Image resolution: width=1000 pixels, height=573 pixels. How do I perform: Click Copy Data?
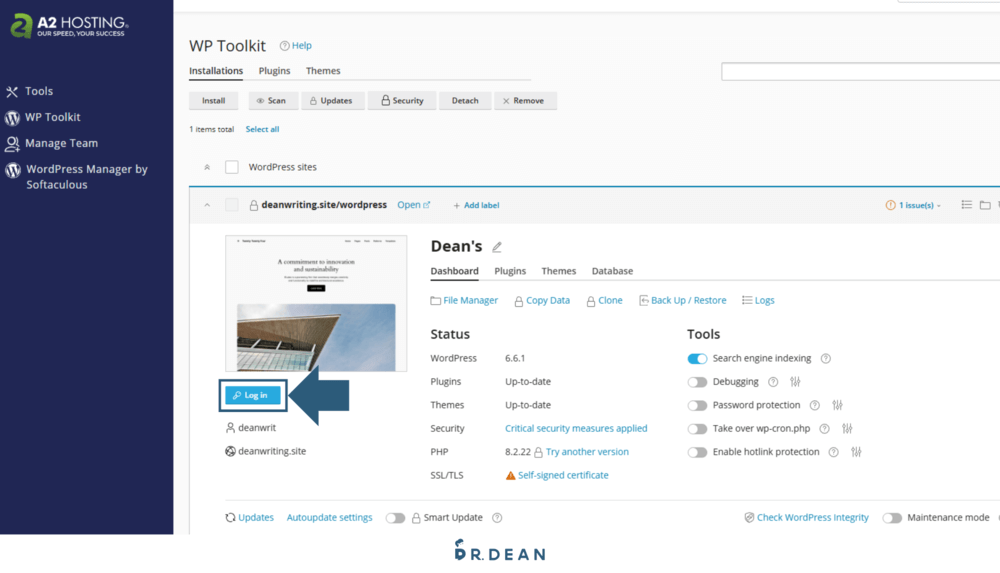point(542,301)
